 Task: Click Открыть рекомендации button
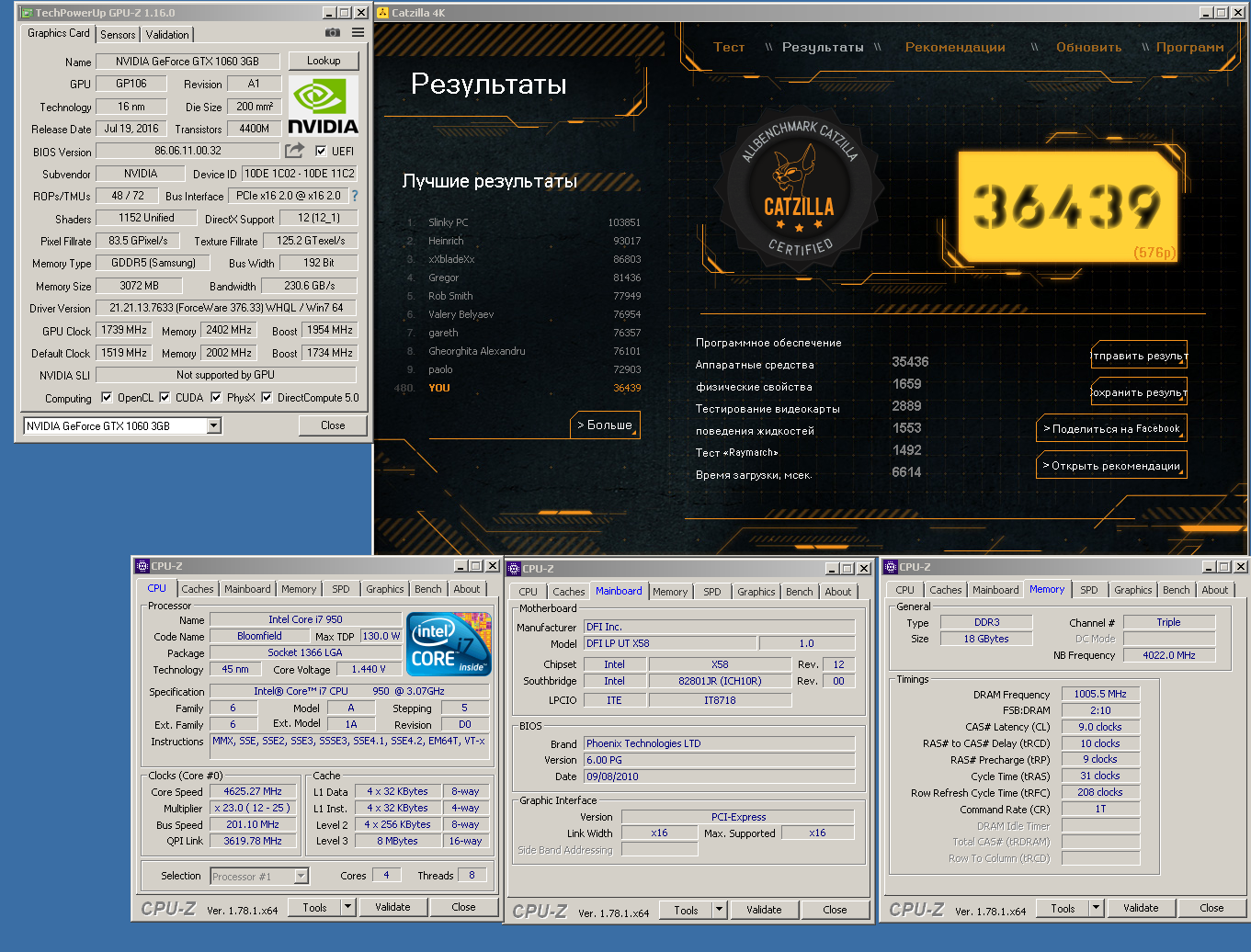[1111, 466]
